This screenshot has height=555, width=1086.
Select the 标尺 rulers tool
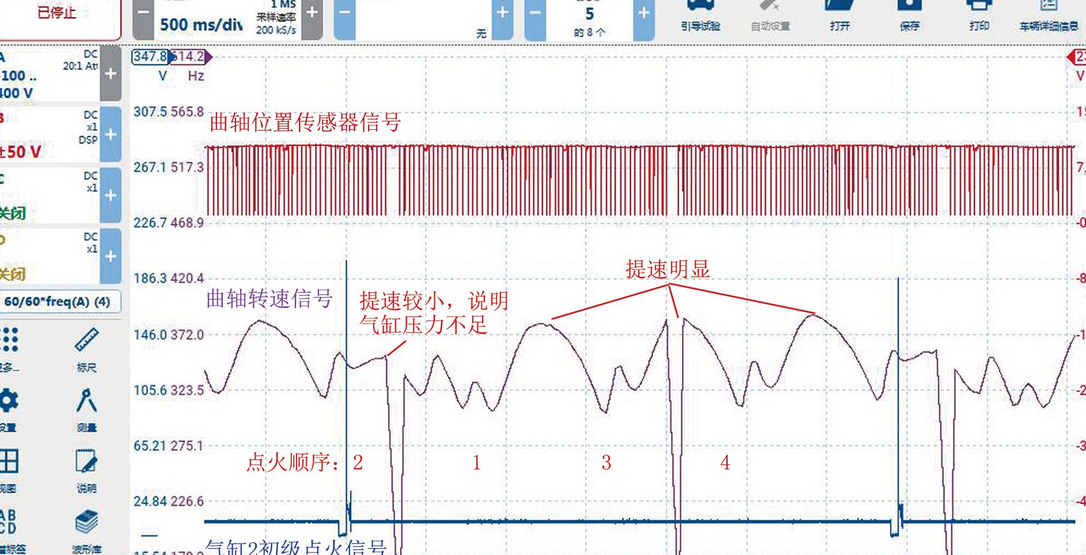point(87,348)
